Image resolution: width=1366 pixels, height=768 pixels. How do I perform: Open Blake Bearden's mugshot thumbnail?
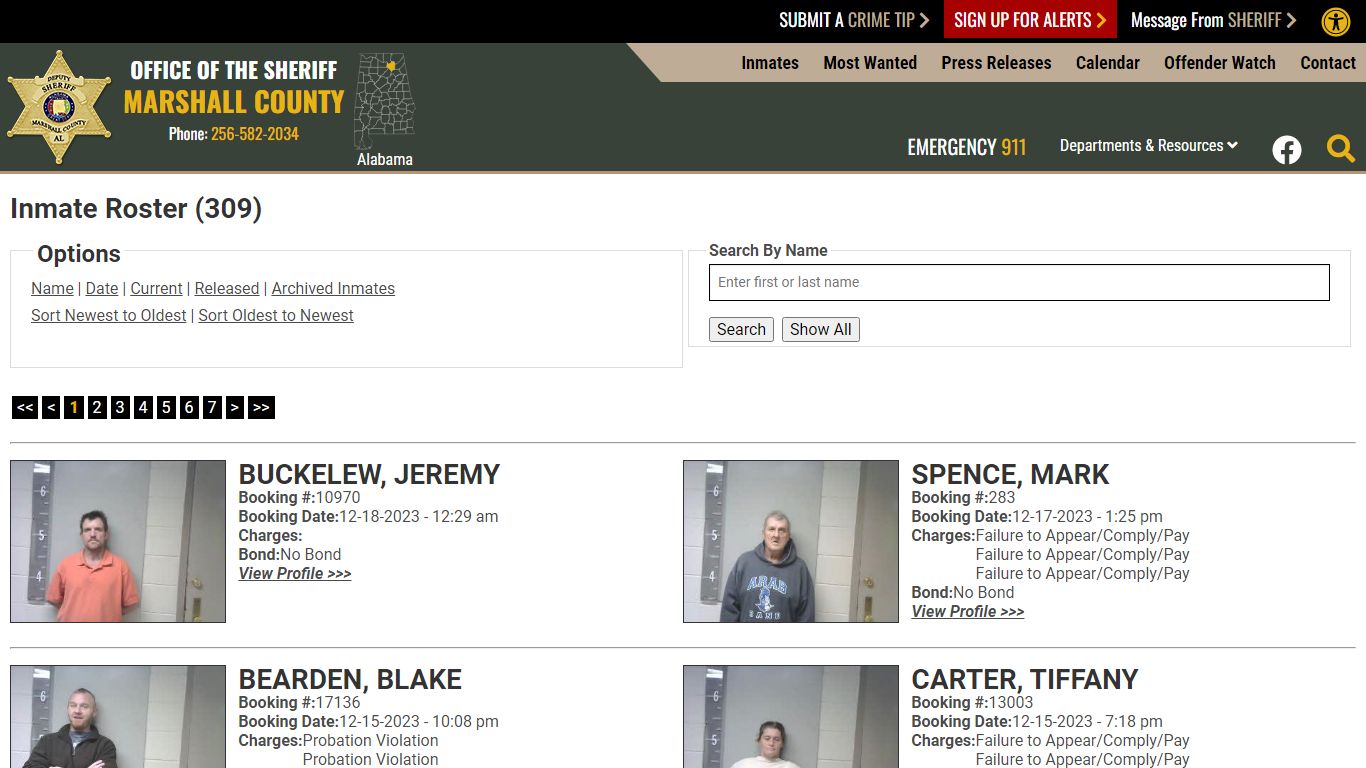118,716
